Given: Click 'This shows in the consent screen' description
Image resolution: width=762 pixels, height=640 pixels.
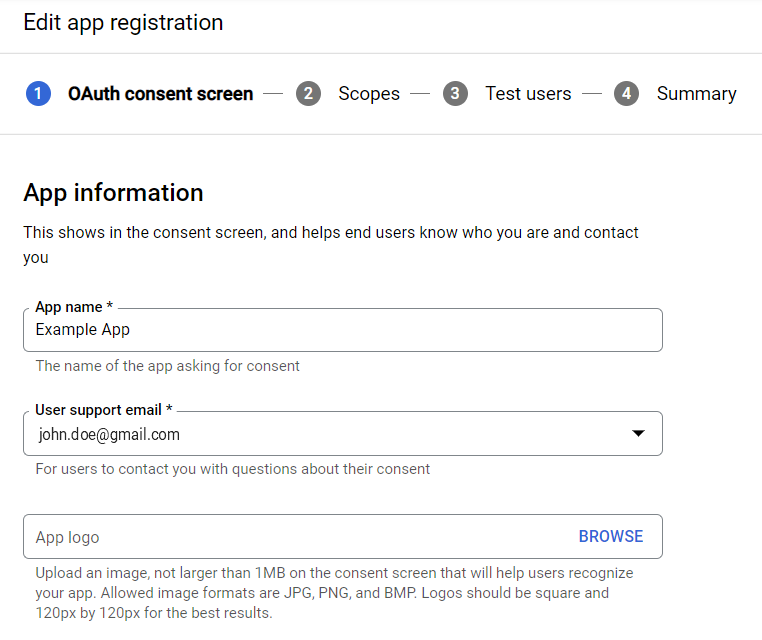Looking at the screenshot, I should [330, 245].
